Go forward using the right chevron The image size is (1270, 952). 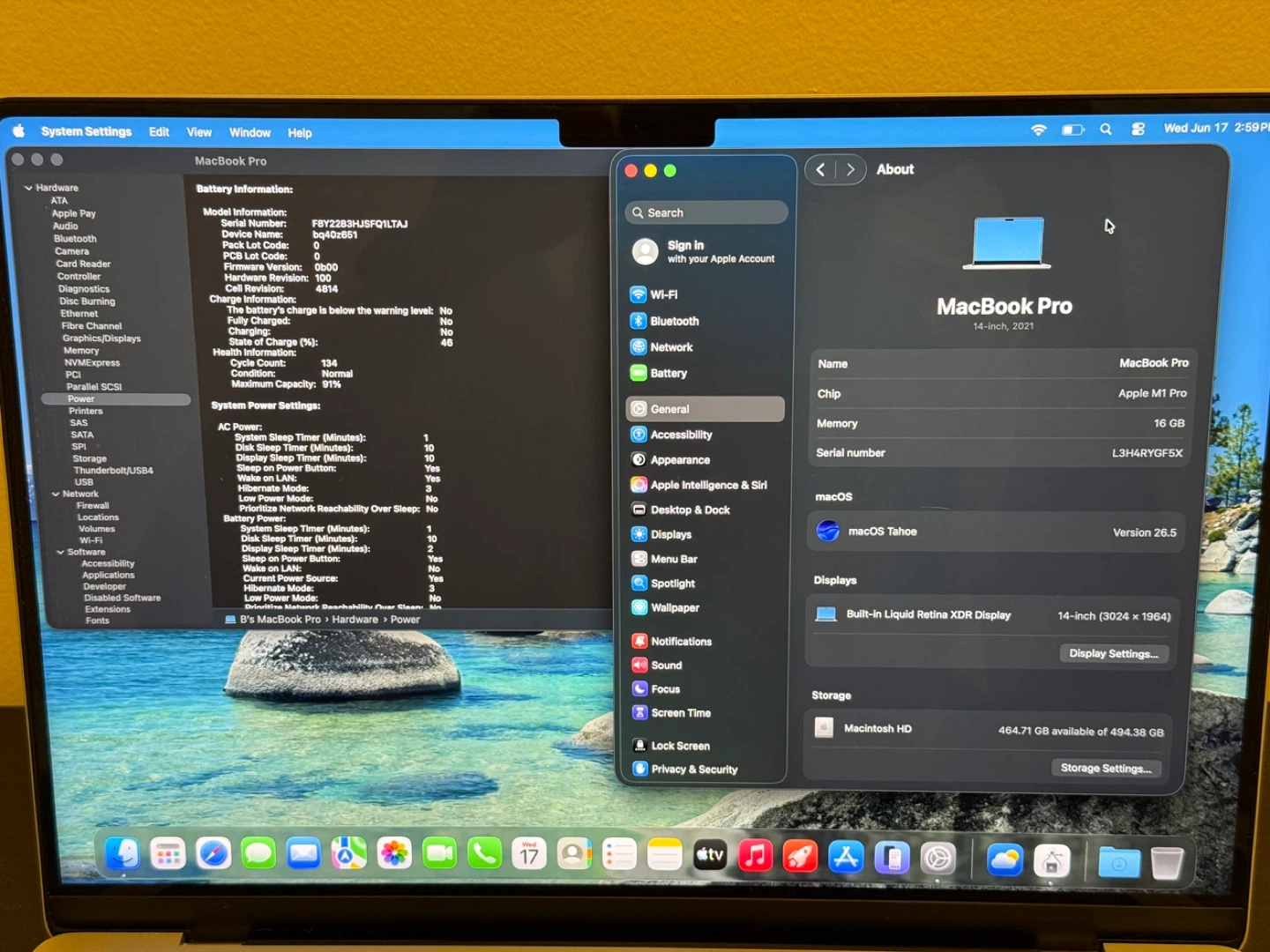tap(850, 169)
